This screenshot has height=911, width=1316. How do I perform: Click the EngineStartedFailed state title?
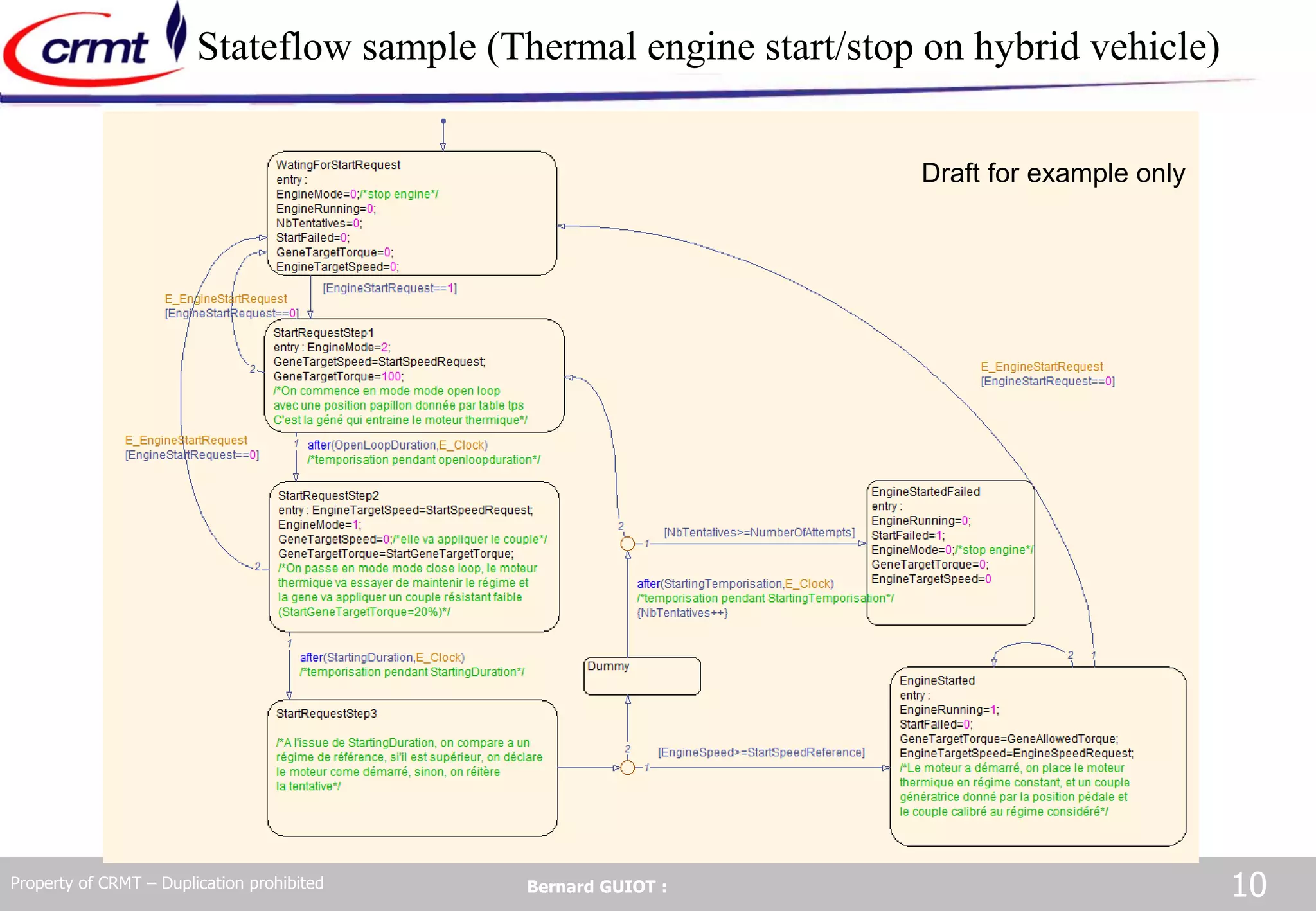925,491
